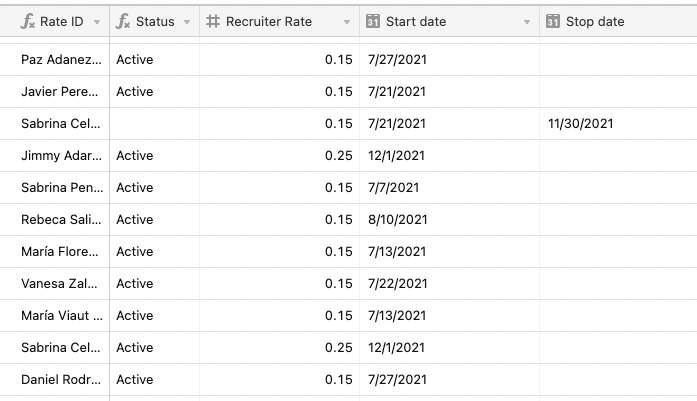Select María Viaut's 0.15 recruiter rate cell

[280, 316]
